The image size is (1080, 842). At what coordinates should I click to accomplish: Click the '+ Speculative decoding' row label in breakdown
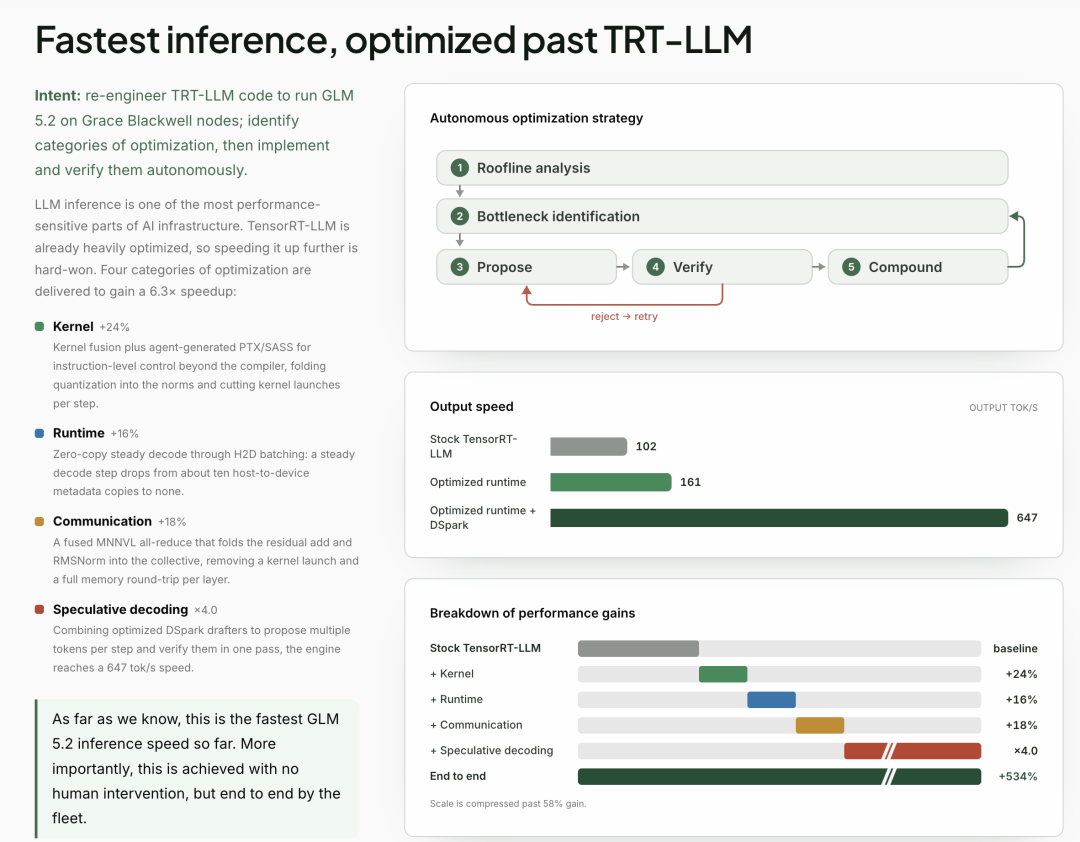[x=492, y=750]
